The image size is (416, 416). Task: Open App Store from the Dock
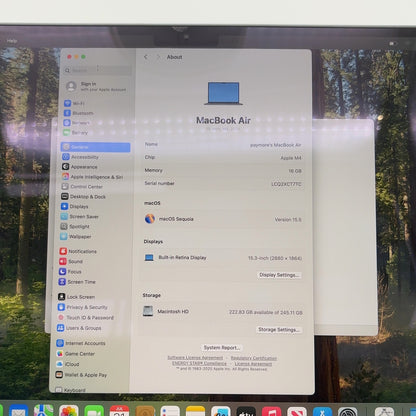tap(322, 411)
